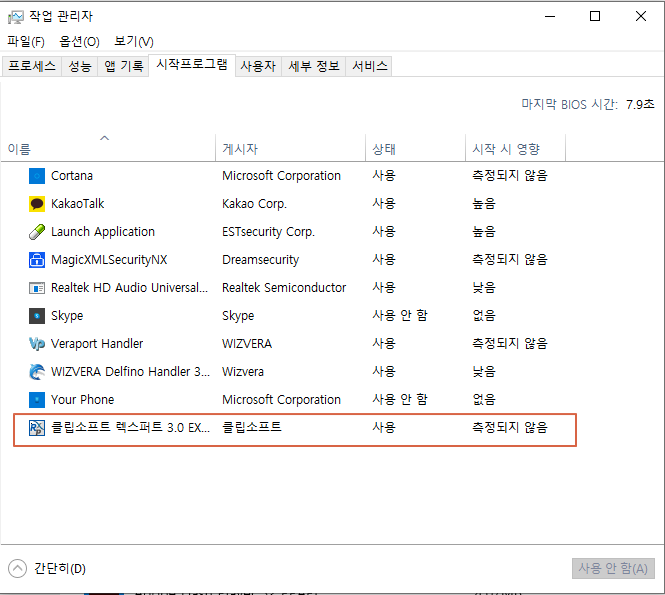The image size is (665, 595).
Task: Click Skype's 사용 안 함 status
Action: (400, 316)
